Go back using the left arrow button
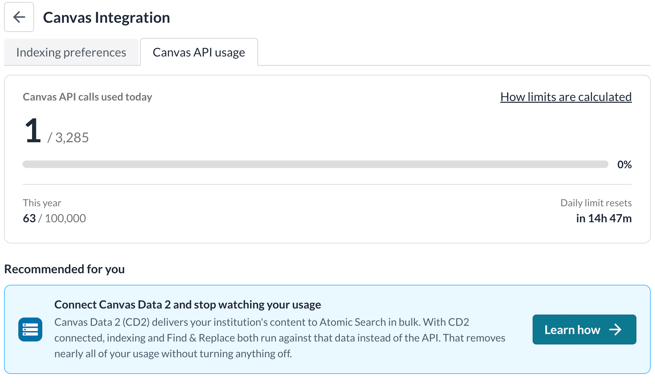655x384 pixels. [x=19, y=17]
